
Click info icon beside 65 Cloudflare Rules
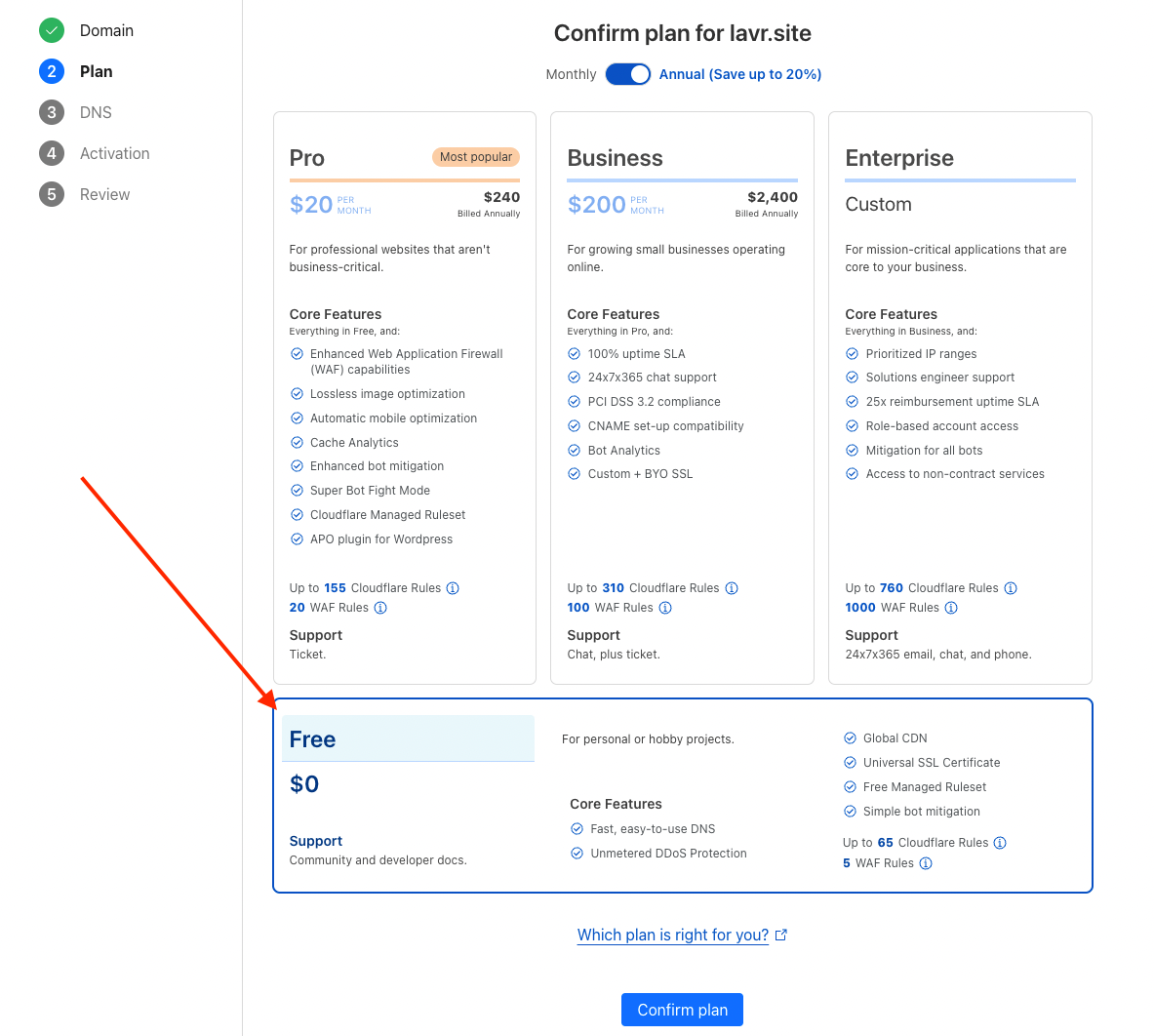point(1000,843)
